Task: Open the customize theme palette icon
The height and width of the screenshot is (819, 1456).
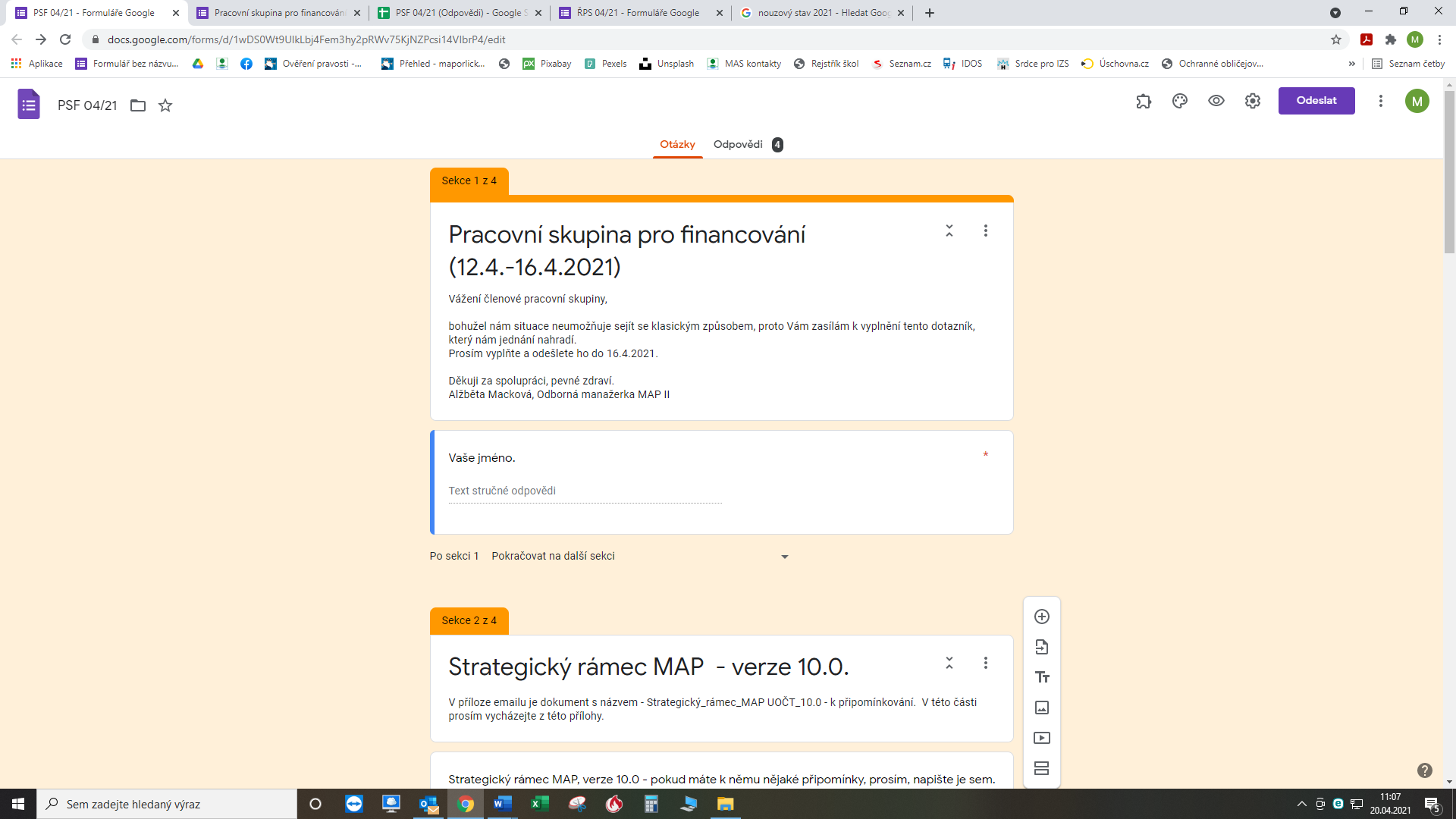Action: click(1180, 101)
